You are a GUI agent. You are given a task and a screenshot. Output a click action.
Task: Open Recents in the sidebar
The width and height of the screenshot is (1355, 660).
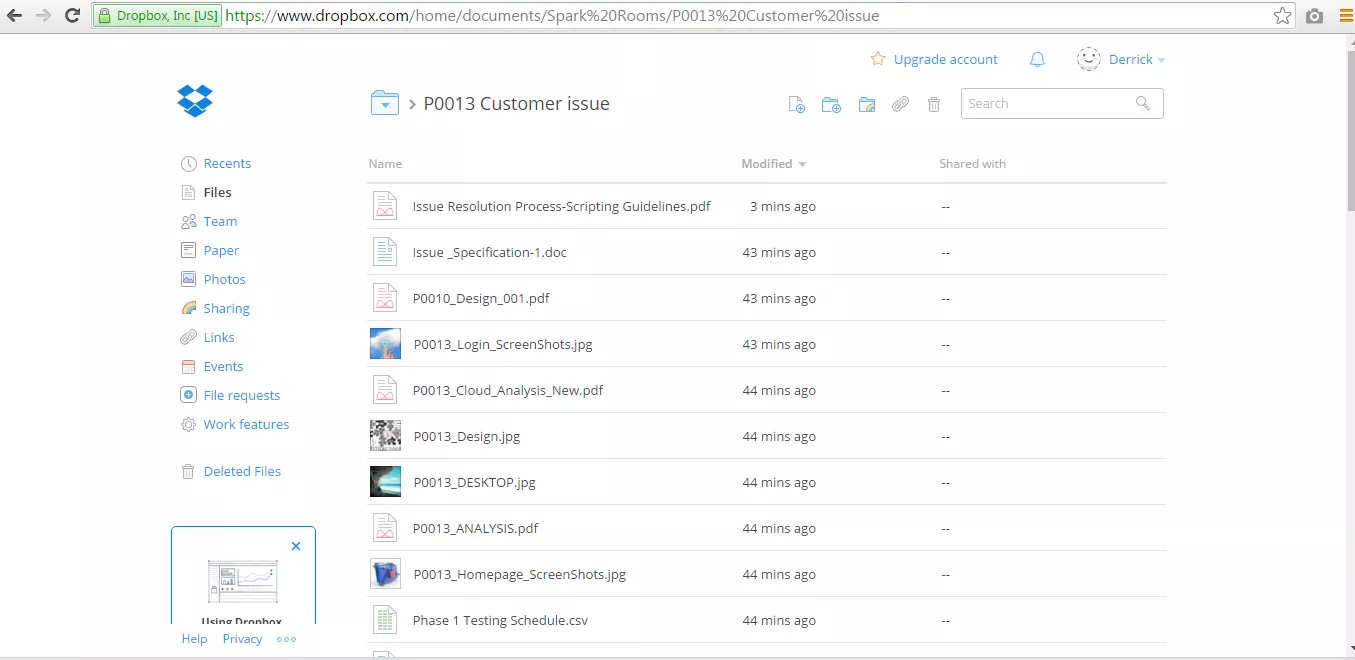coord(227,164)
